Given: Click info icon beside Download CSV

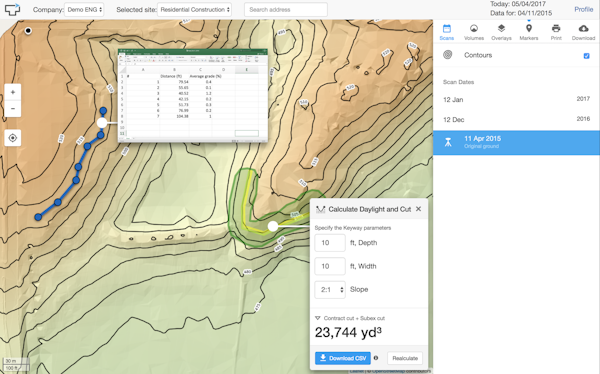Looking at the screenshot, I should [x=376, y=358].
